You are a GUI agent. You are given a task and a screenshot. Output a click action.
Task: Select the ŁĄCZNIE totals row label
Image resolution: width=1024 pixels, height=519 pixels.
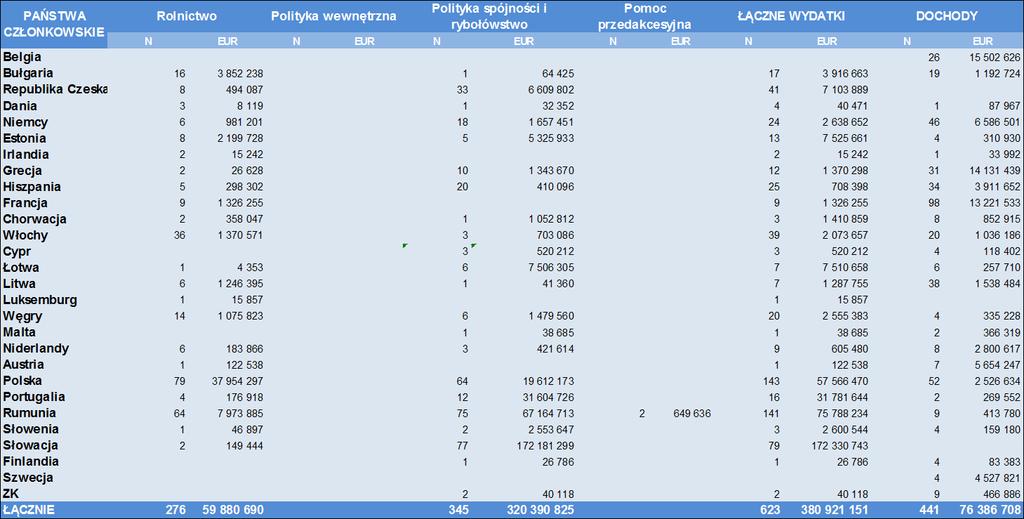29,510
